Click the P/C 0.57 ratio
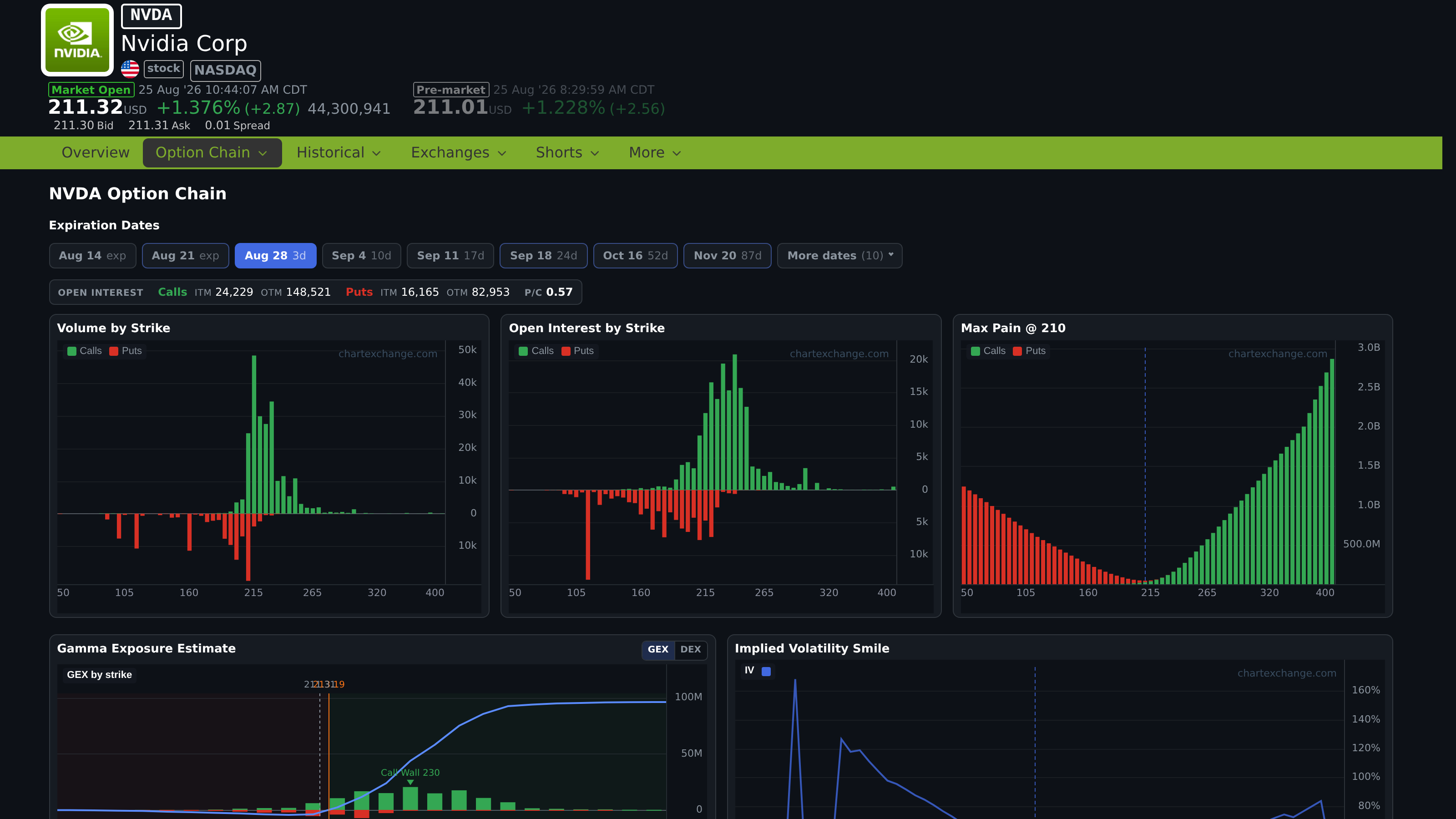This screenshot has width=1456, height=819. click(548, 292)
